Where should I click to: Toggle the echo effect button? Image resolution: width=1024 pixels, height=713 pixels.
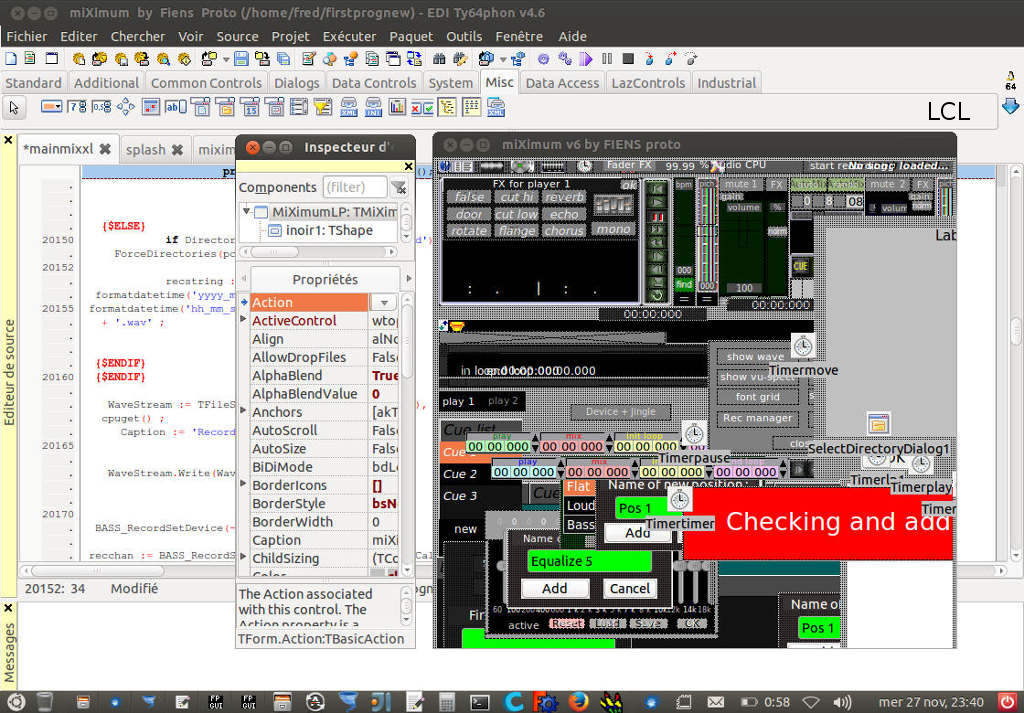click(x=564, y=214)
